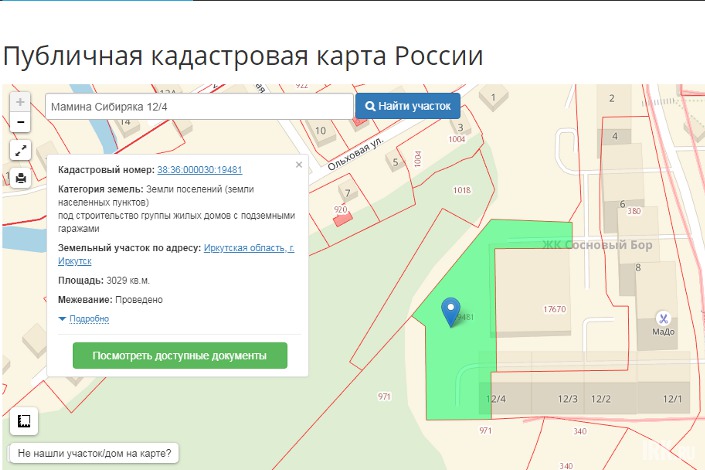The height and width of the screenshot is (470, 705).
Task: Click ЖК Сосновый Бор label
Action: point(597,245)
